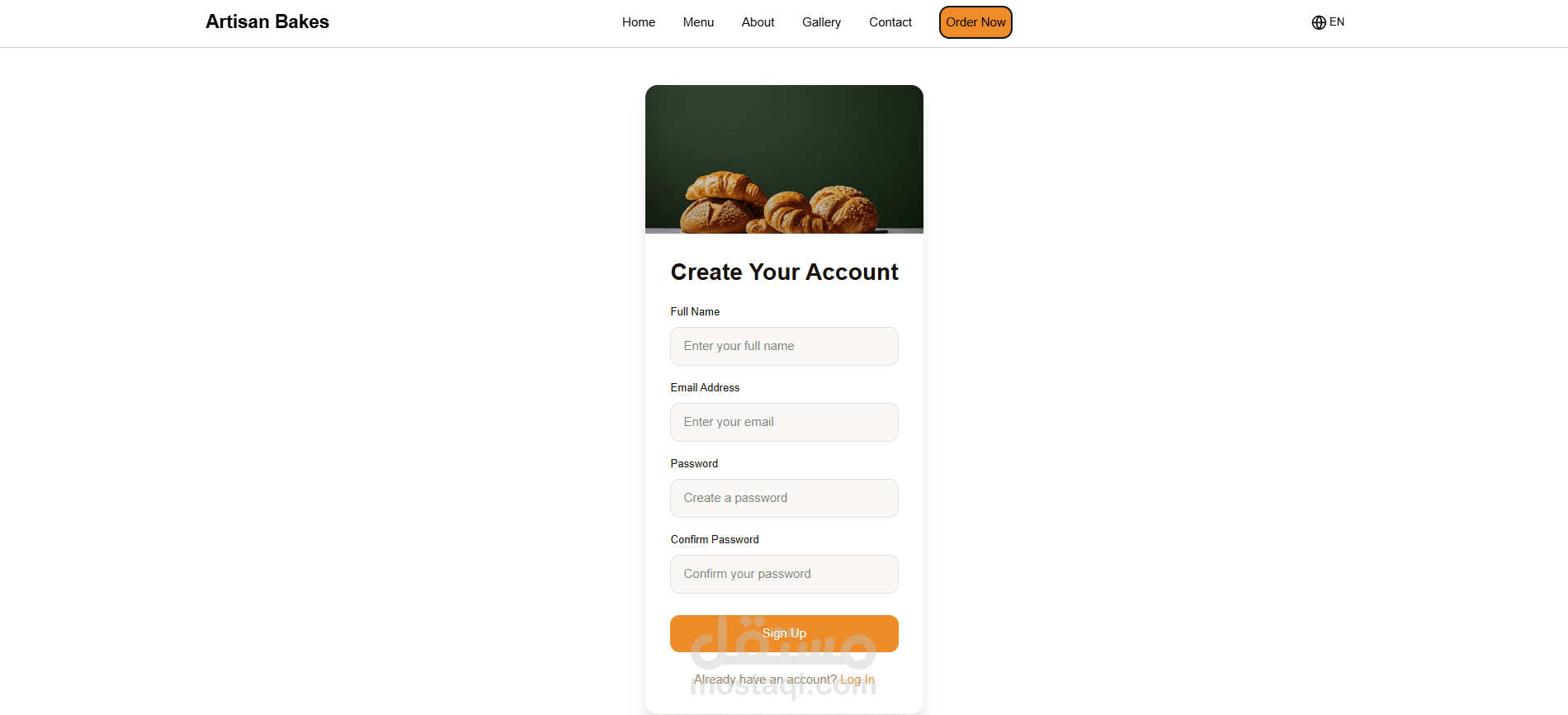Click the Email Address label
The width and height of the screenshot is (1568, 715).
705,387
